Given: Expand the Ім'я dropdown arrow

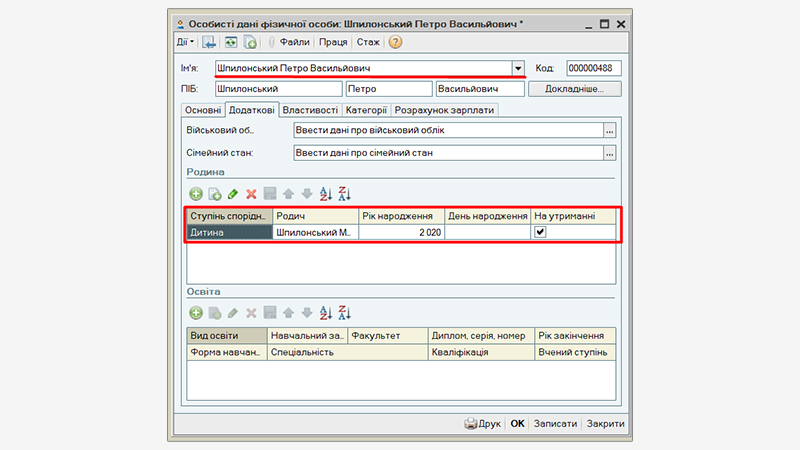Looking at the screenshot, I should pos(518,68).
